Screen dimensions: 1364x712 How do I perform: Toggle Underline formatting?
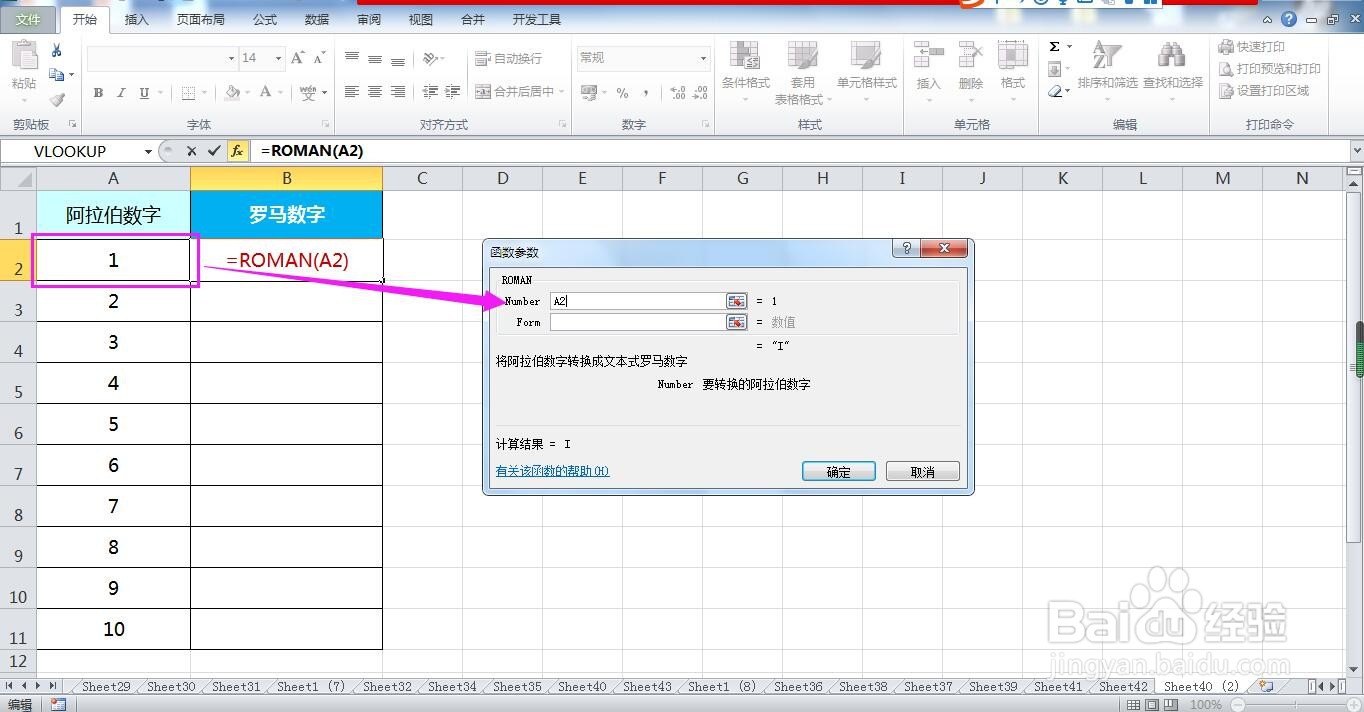[x=144, y=93]
